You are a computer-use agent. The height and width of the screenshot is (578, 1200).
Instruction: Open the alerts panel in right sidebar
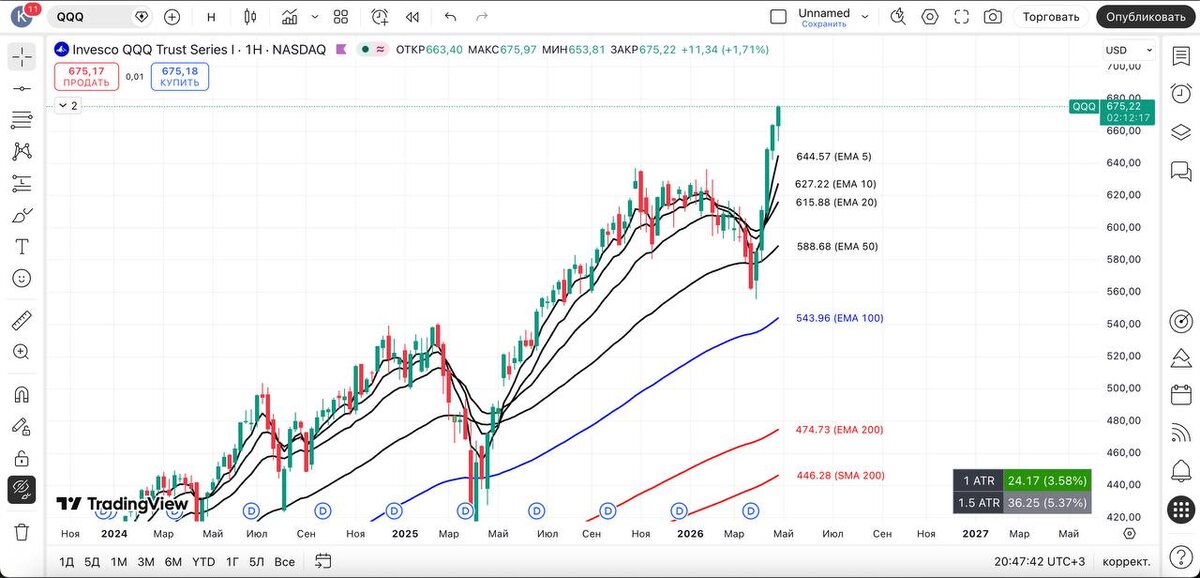(1180, 95)
